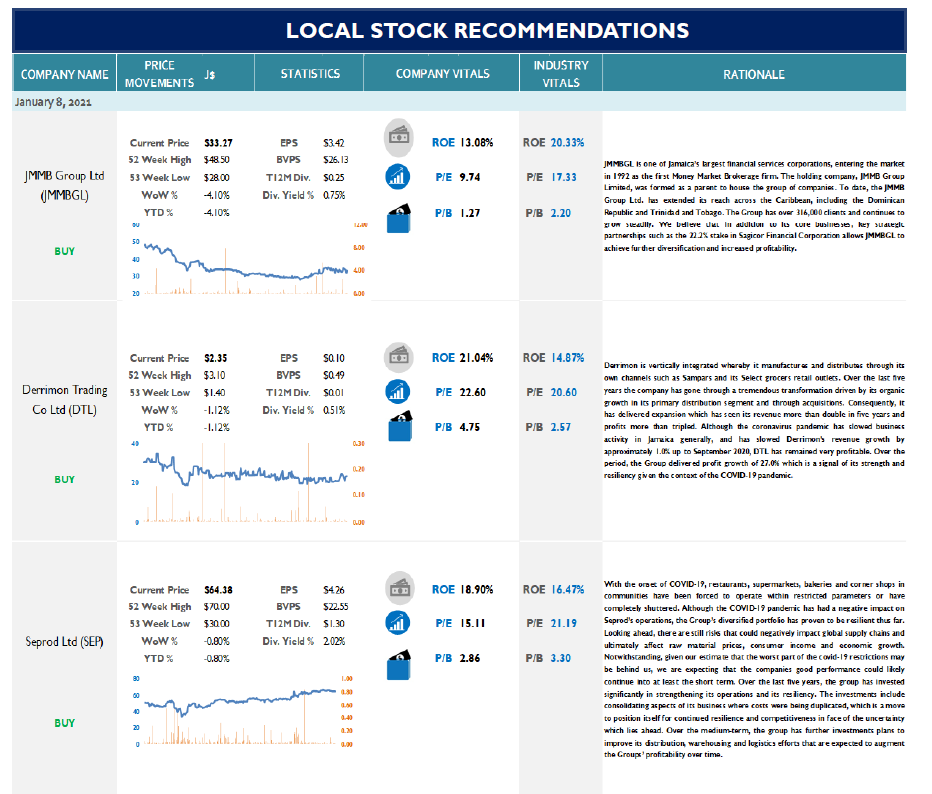Click the dividend yield value 0.75%
The image size is (932, 794).
(334, 195)
